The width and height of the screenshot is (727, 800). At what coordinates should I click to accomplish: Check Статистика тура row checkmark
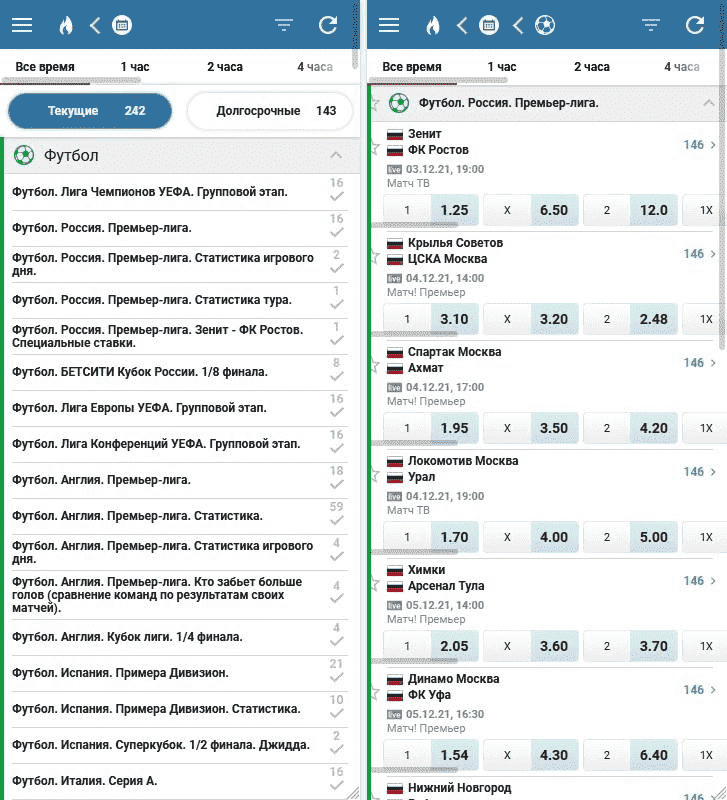pyautogui.click(x=337, y=304)
